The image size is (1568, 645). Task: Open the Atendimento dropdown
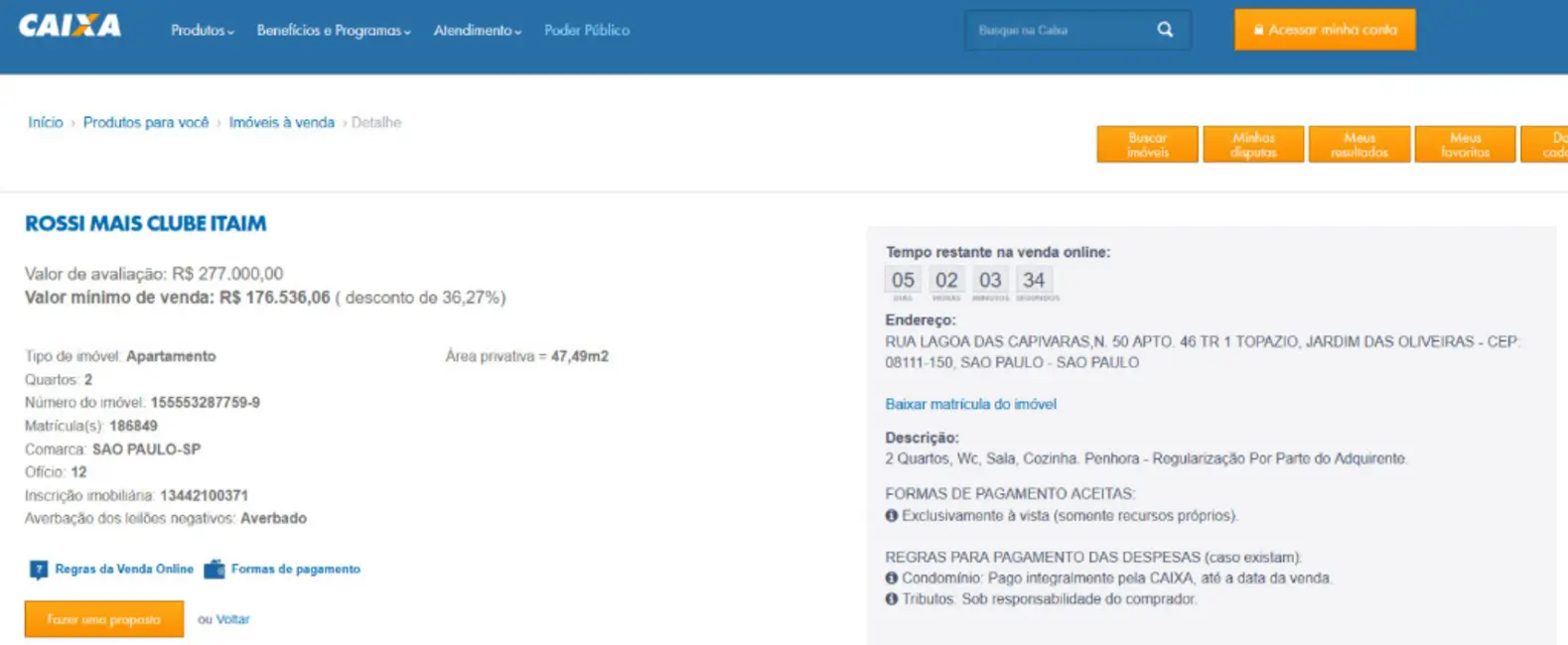(x=477, y=31)
